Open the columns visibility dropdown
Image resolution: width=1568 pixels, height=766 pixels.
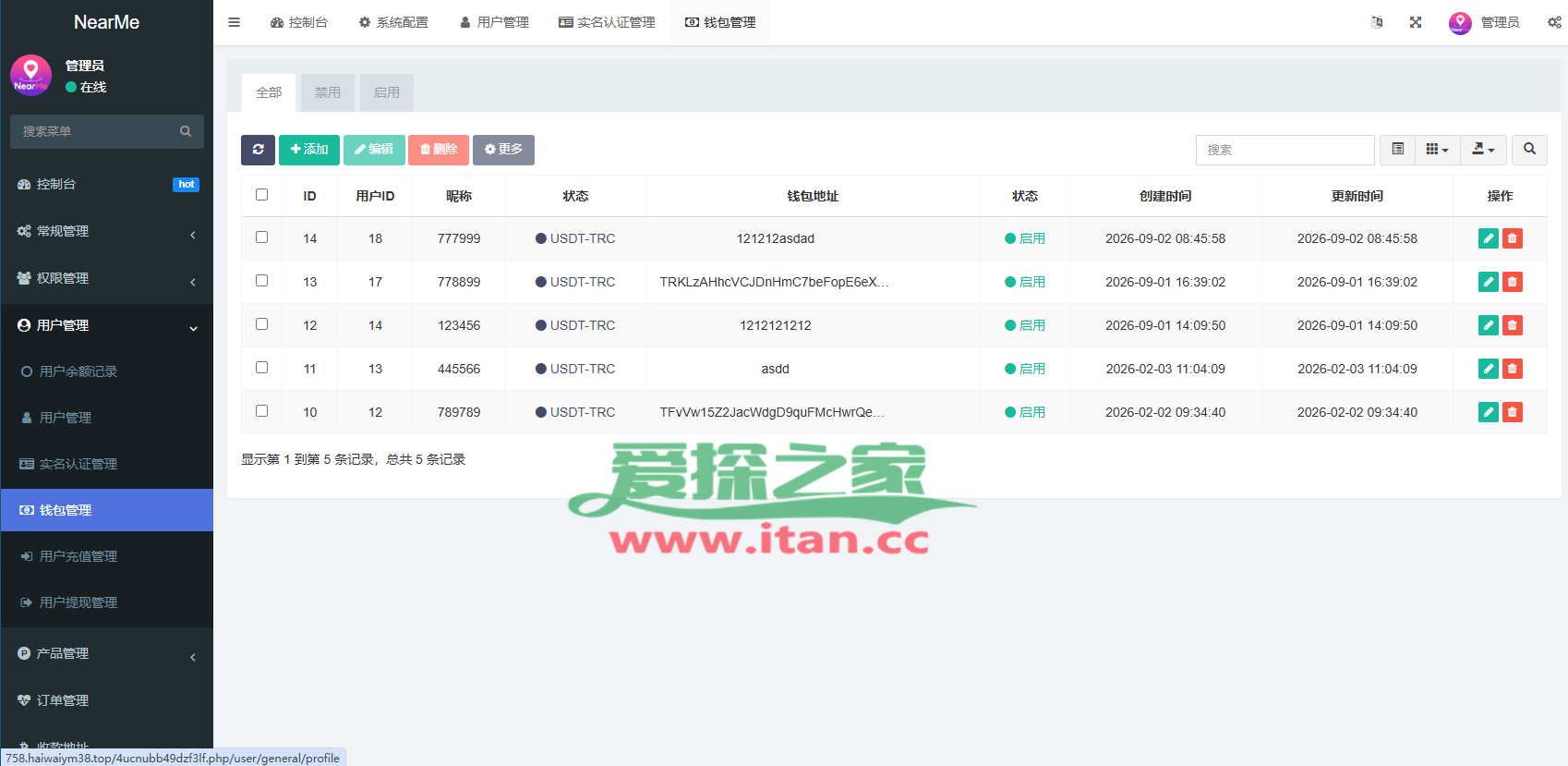point(1437,150)
